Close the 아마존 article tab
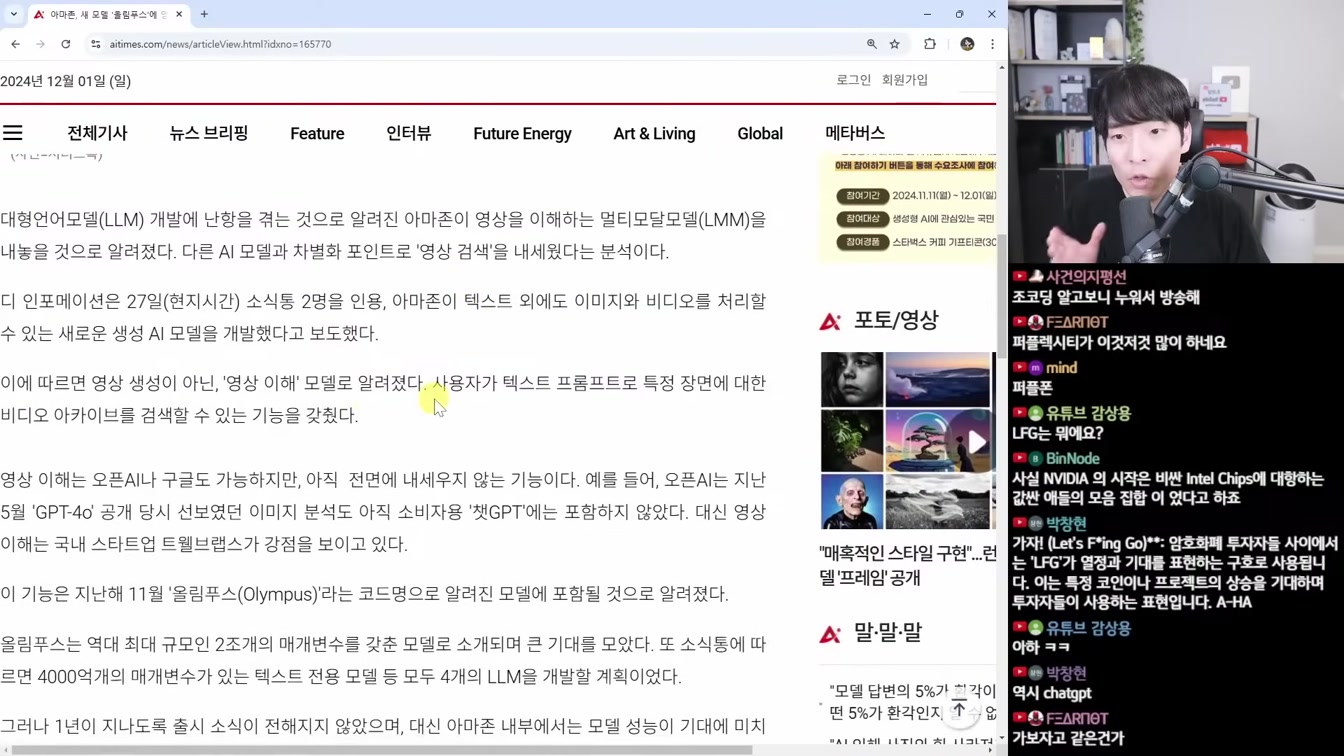1344x756 pixels. point(179,14)
